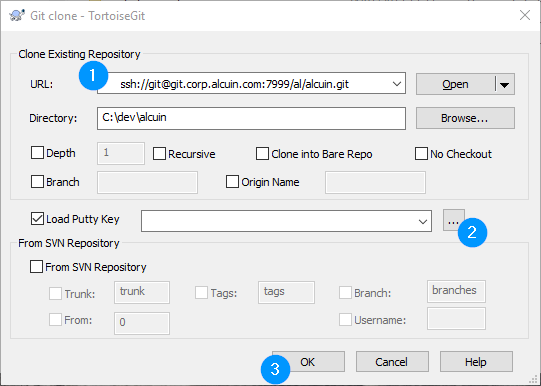Click the Open URL button
This screenshot has height=386, width=541.
(455, 84)
